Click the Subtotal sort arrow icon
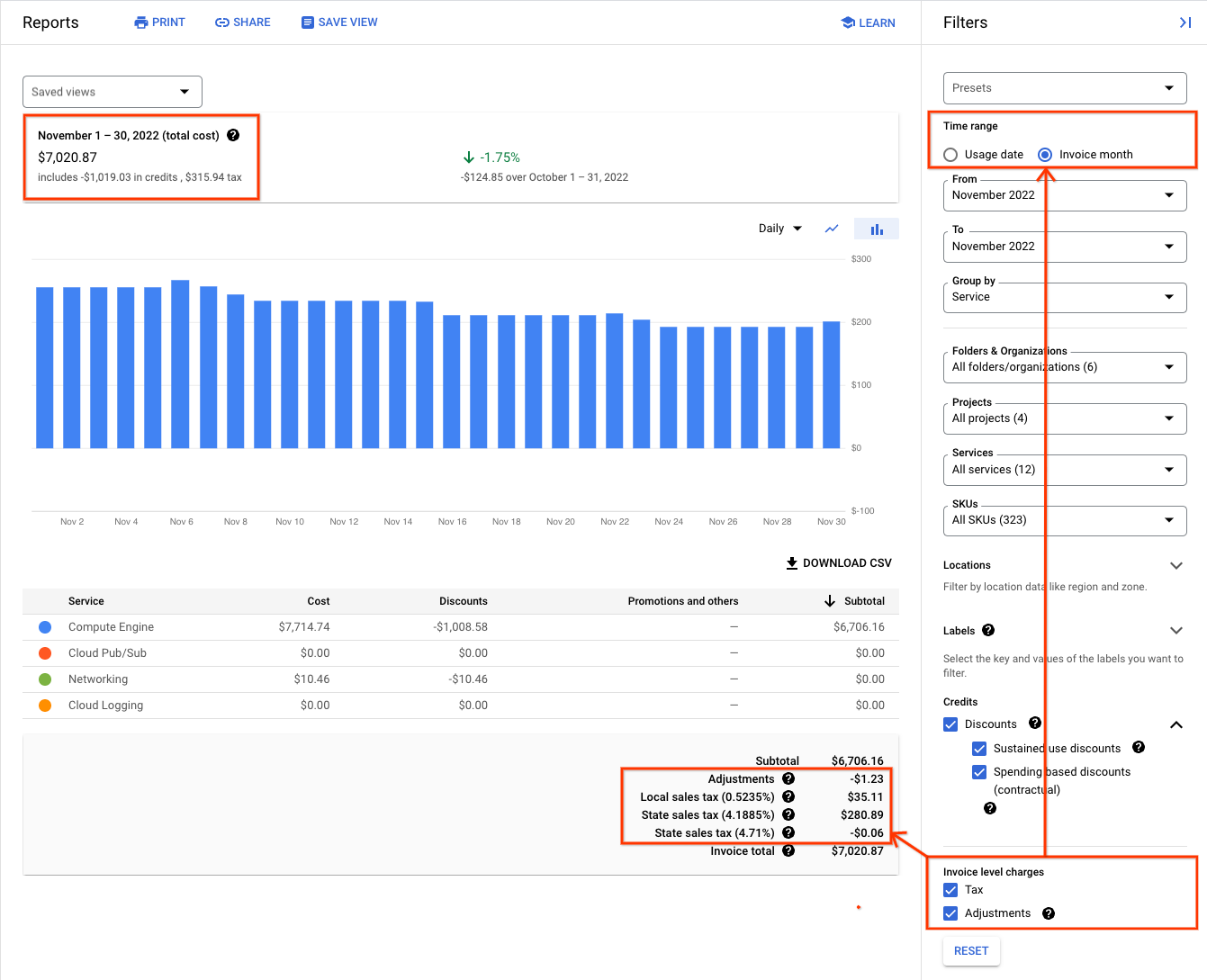The height and width of the screenshot is (980, 1207). coord(830,601)
